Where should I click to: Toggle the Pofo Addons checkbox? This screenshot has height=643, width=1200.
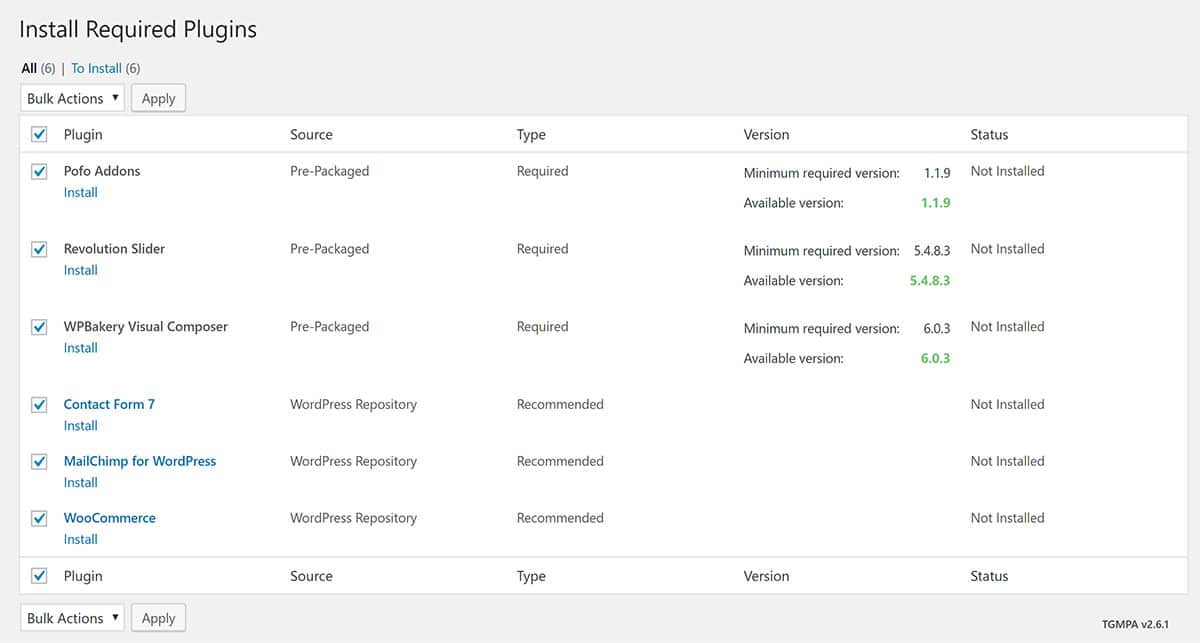(39, 172)
